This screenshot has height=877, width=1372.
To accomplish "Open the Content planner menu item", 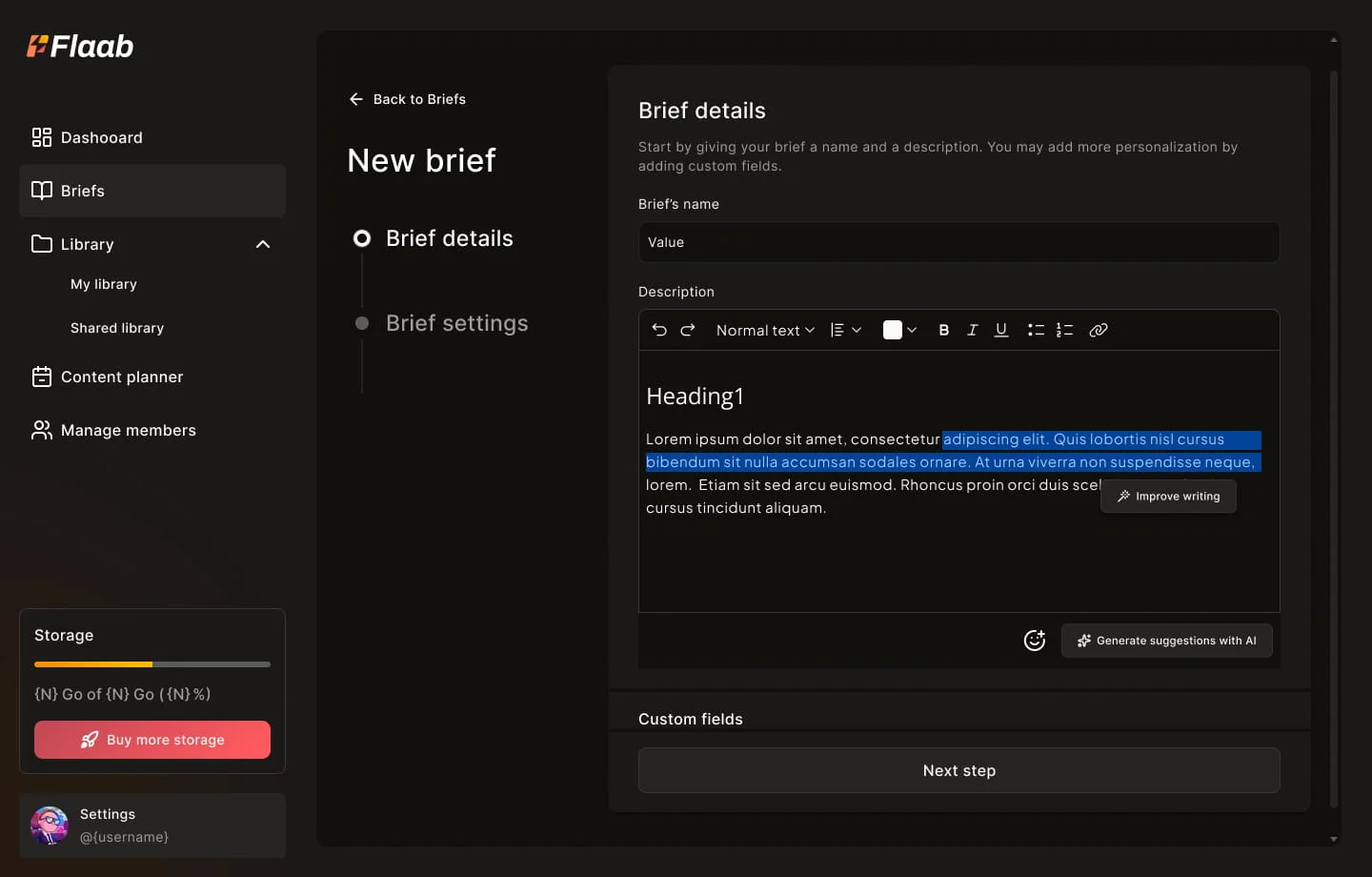I will (122, 377).
